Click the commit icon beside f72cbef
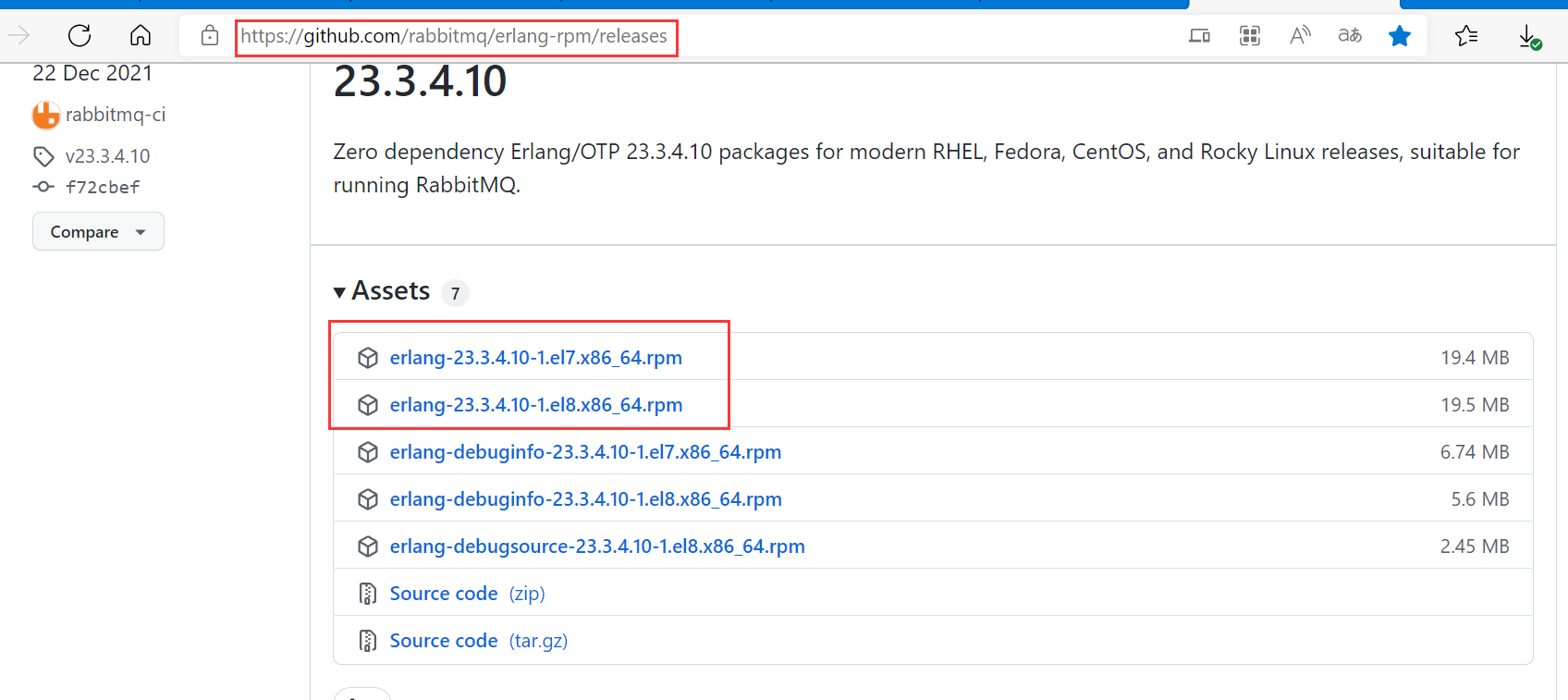Viewport: 1568px width, 700px height. pyautogui.click(x=43, y=187)
